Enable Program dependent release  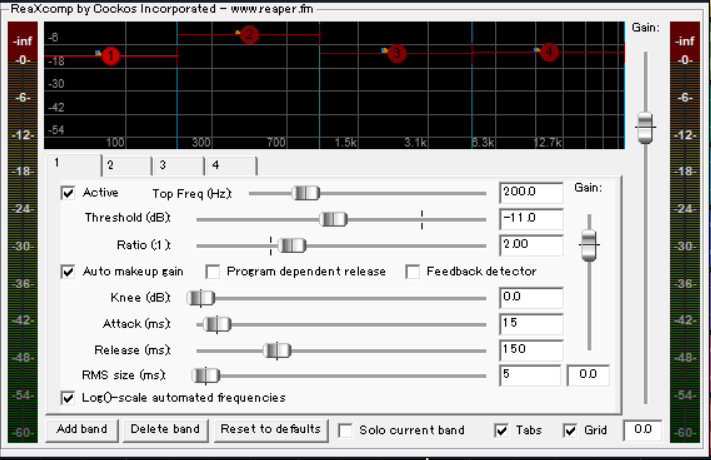pos(213,271)
